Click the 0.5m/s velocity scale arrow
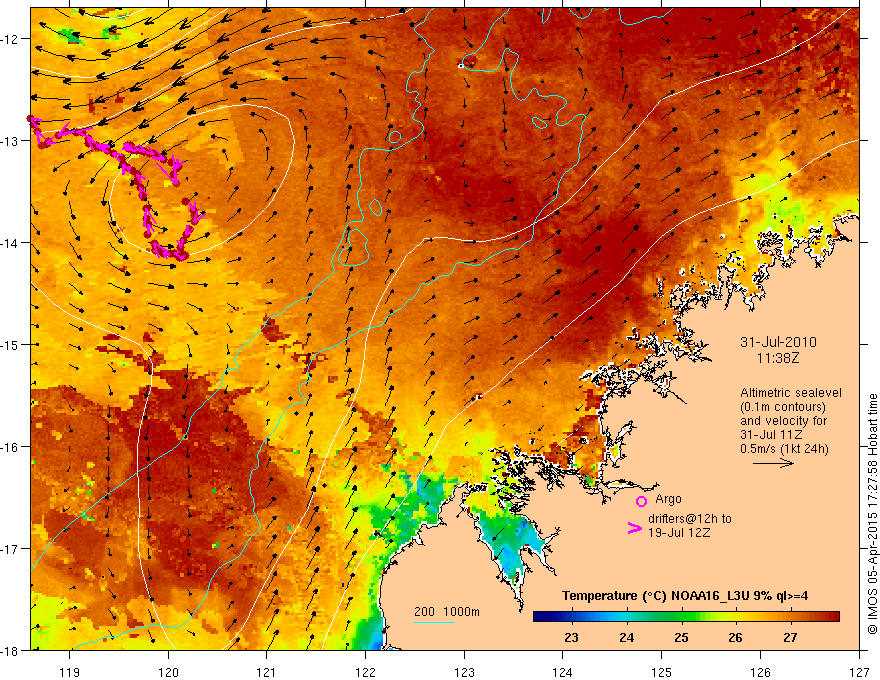Screen dimensions: 880x680 point(773,463)
